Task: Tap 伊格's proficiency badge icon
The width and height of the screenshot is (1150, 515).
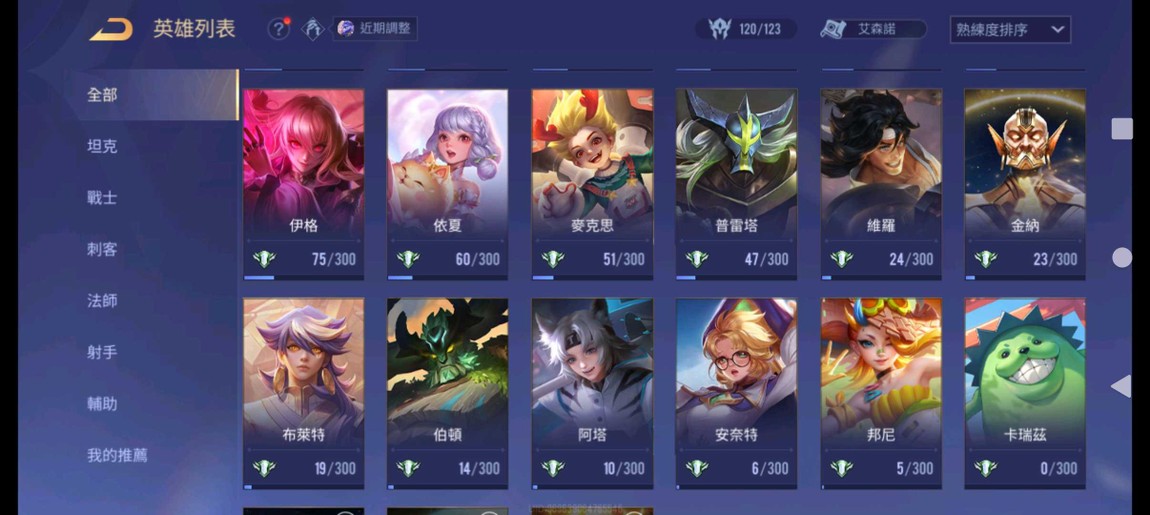Action: (x=264, y=259)
